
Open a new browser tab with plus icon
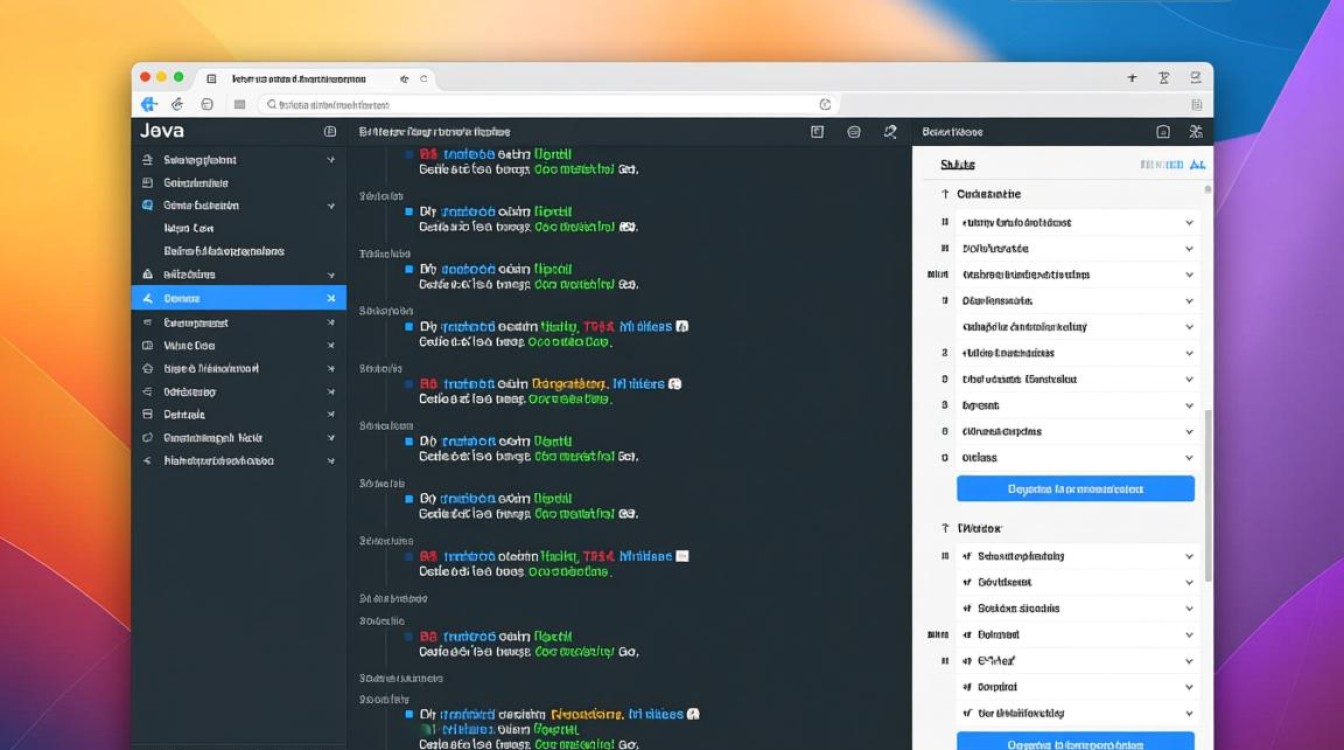coord(1132,78)
